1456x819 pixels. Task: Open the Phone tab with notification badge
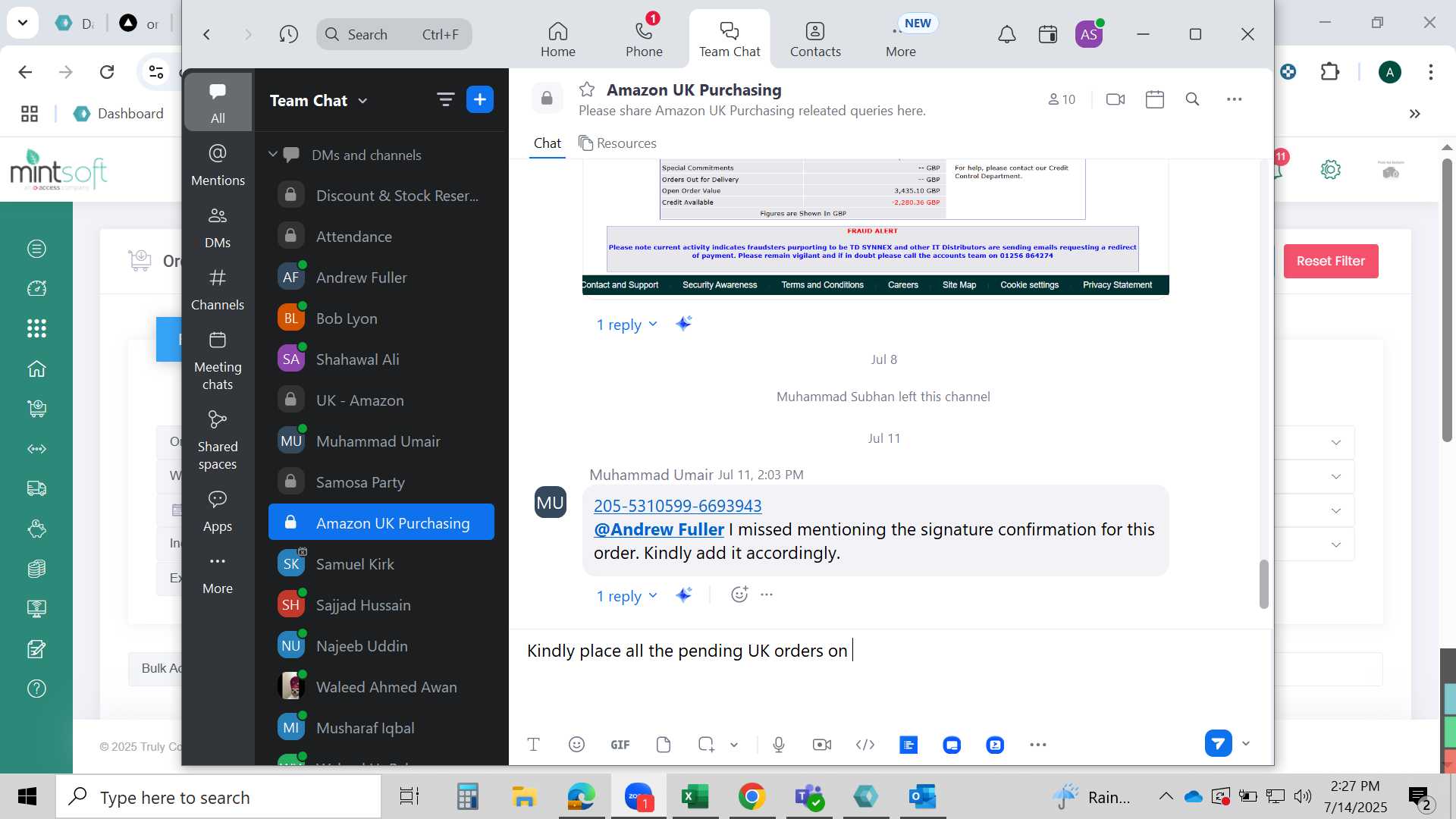(x=644, y=39)
